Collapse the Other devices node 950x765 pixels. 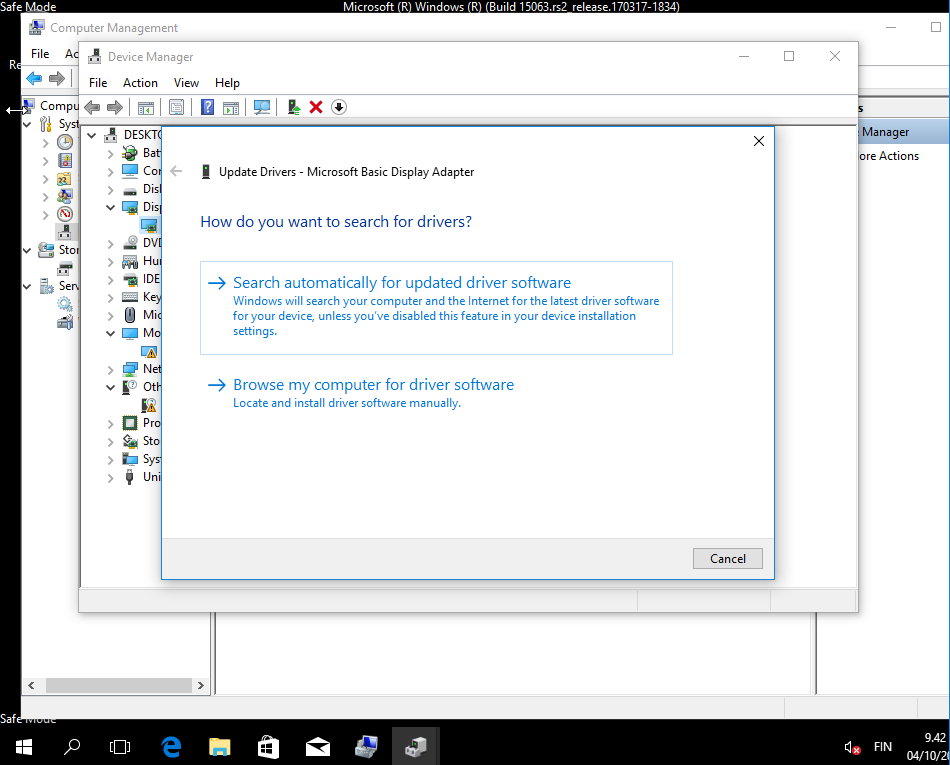pyautogui.click(x=110, y=387)
